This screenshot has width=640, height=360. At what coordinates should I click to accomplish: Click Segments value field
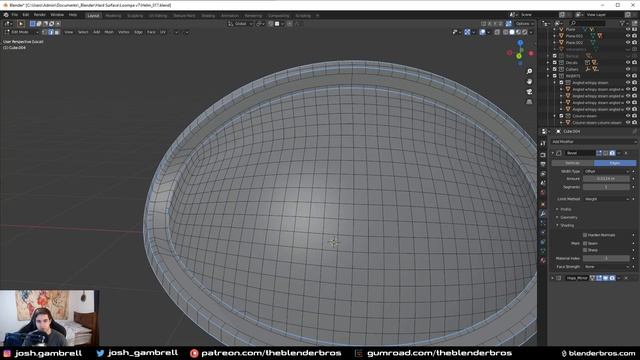606,187
